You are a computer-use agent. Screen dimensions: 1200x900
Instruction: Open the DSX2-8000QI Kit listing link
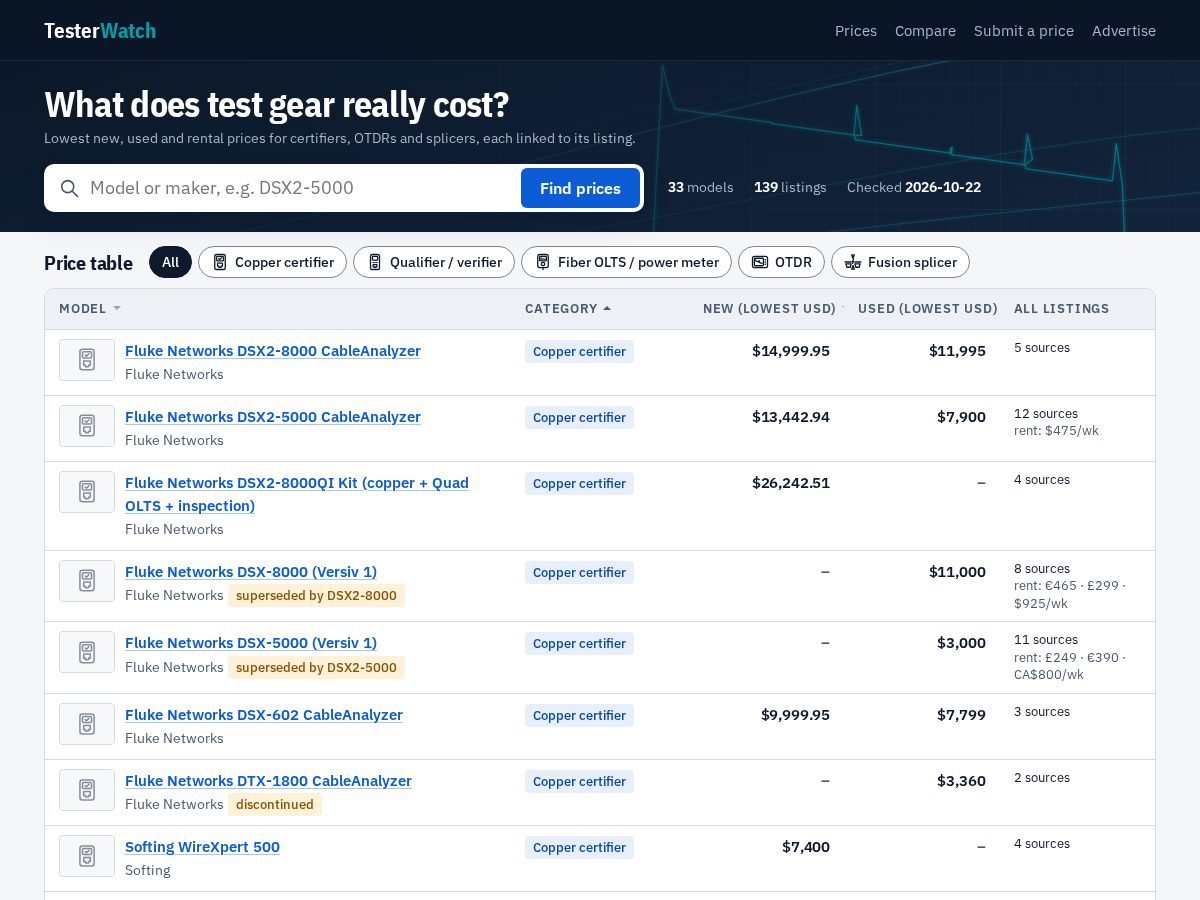[297, 494]
